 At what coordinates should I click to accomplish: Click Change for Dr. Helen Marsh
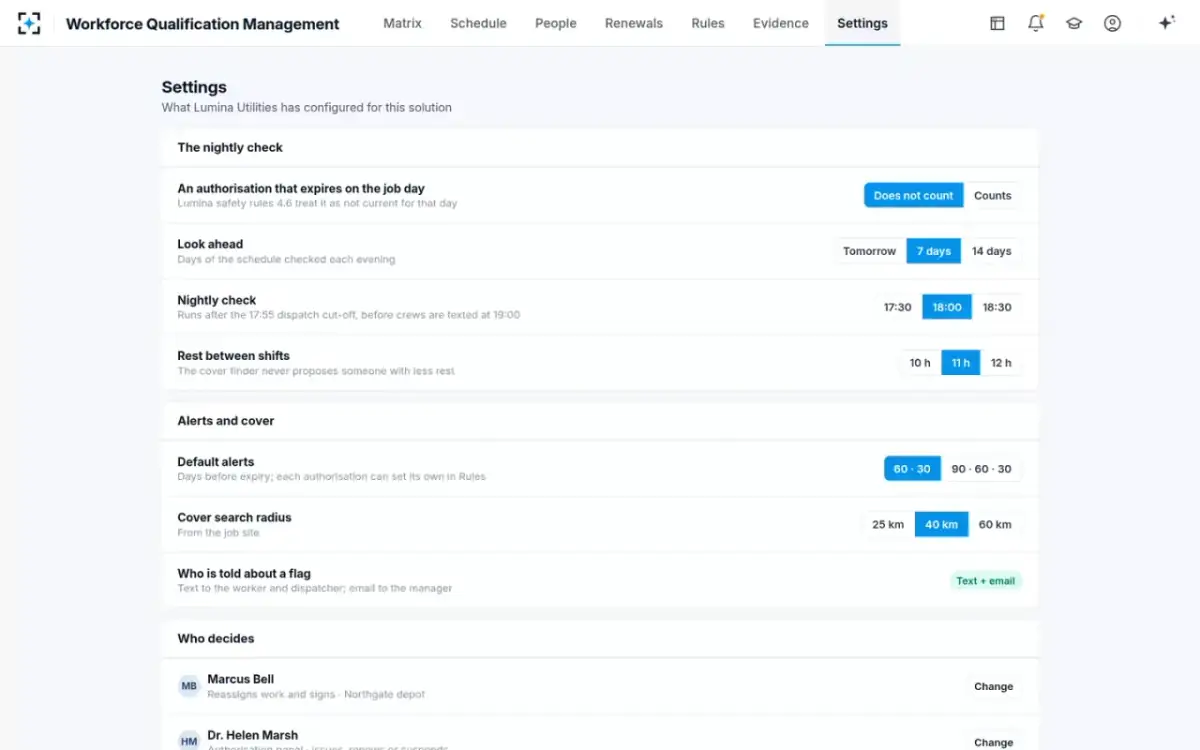coord(993,742)
